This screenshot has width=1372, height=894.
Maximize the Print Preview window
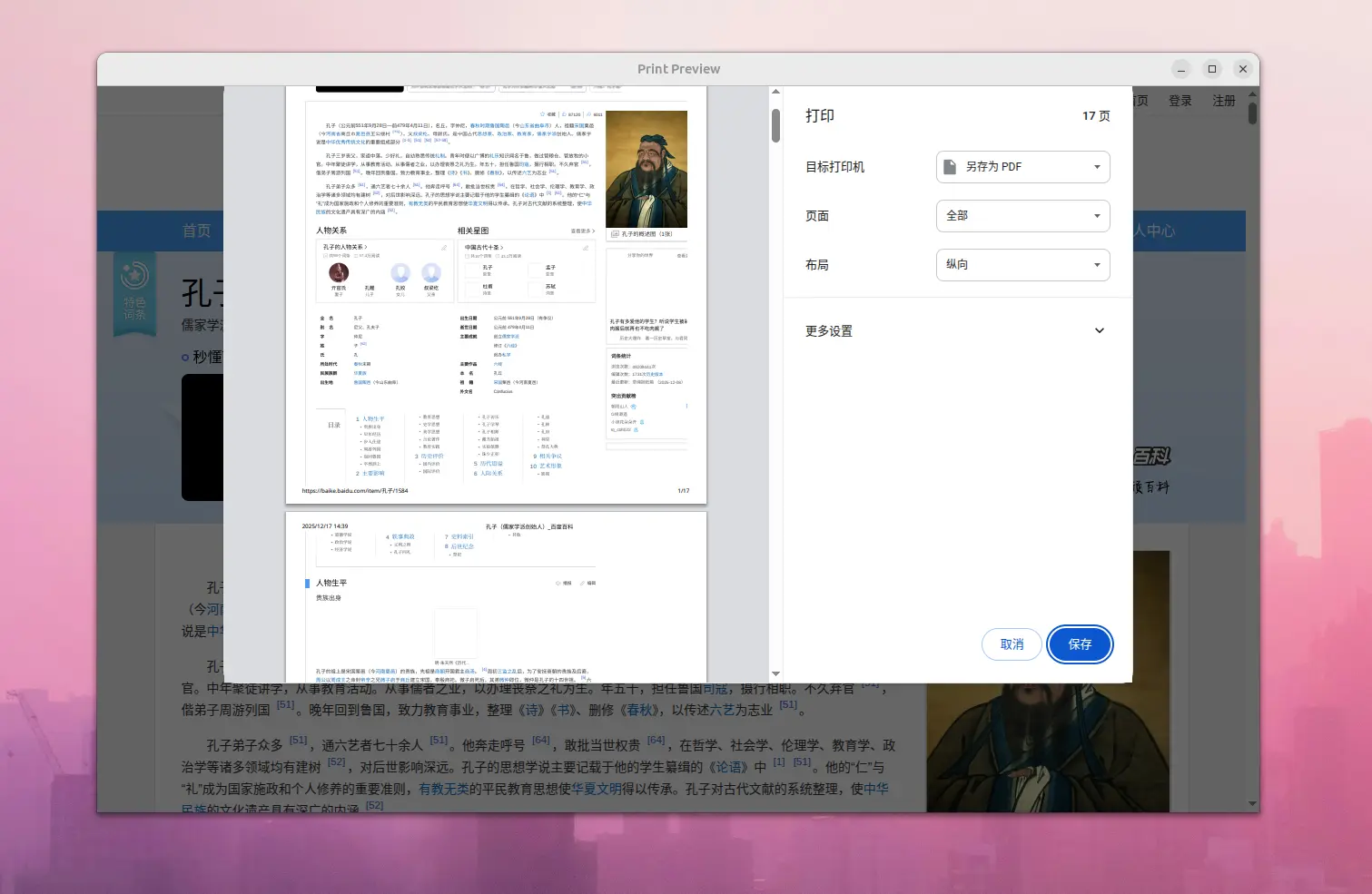(1212, 69)
